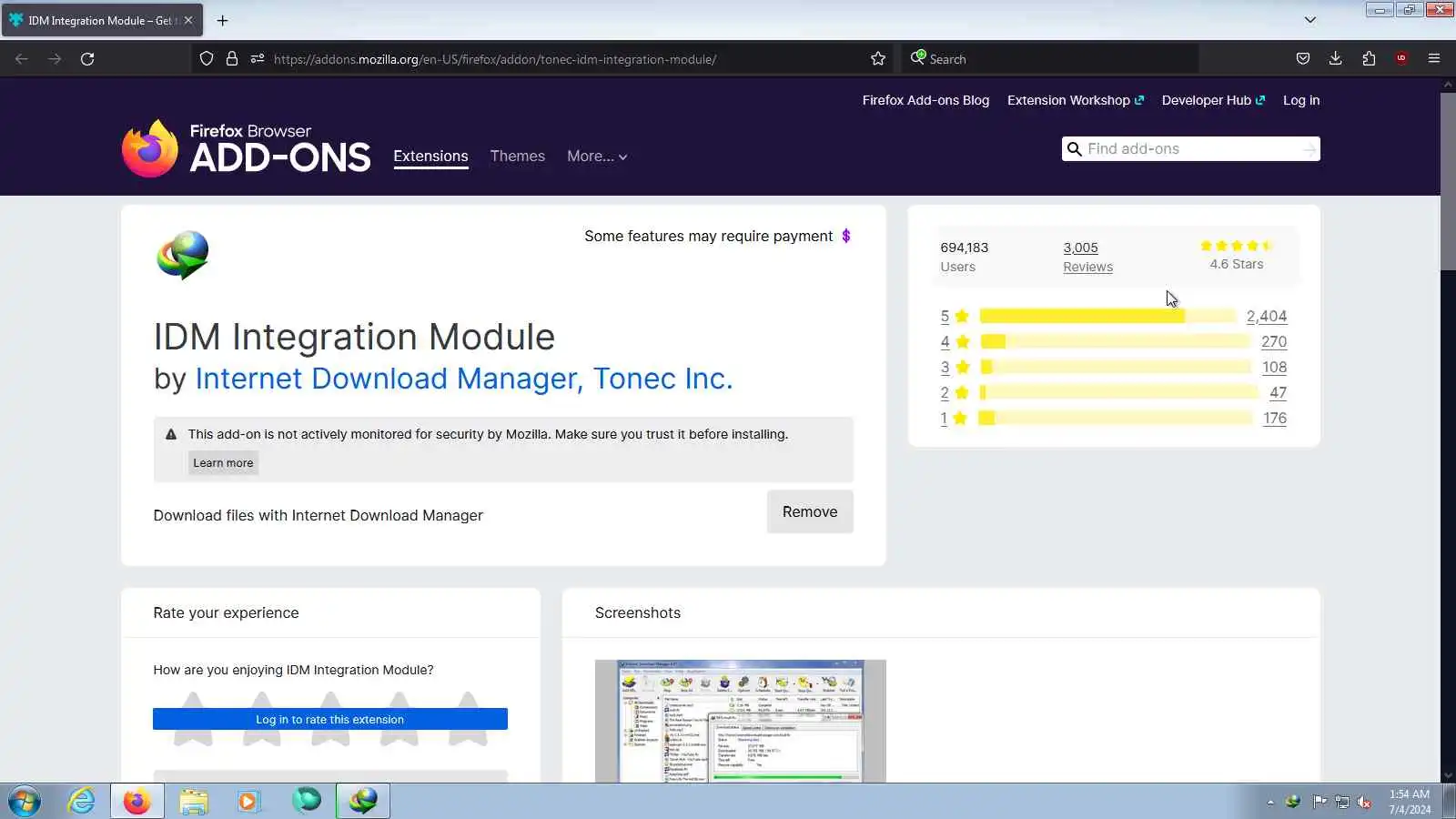The image size is (1456, 819).
Task: Submit add-on search with the arrow icon
Action: [x=1309, y=149]
